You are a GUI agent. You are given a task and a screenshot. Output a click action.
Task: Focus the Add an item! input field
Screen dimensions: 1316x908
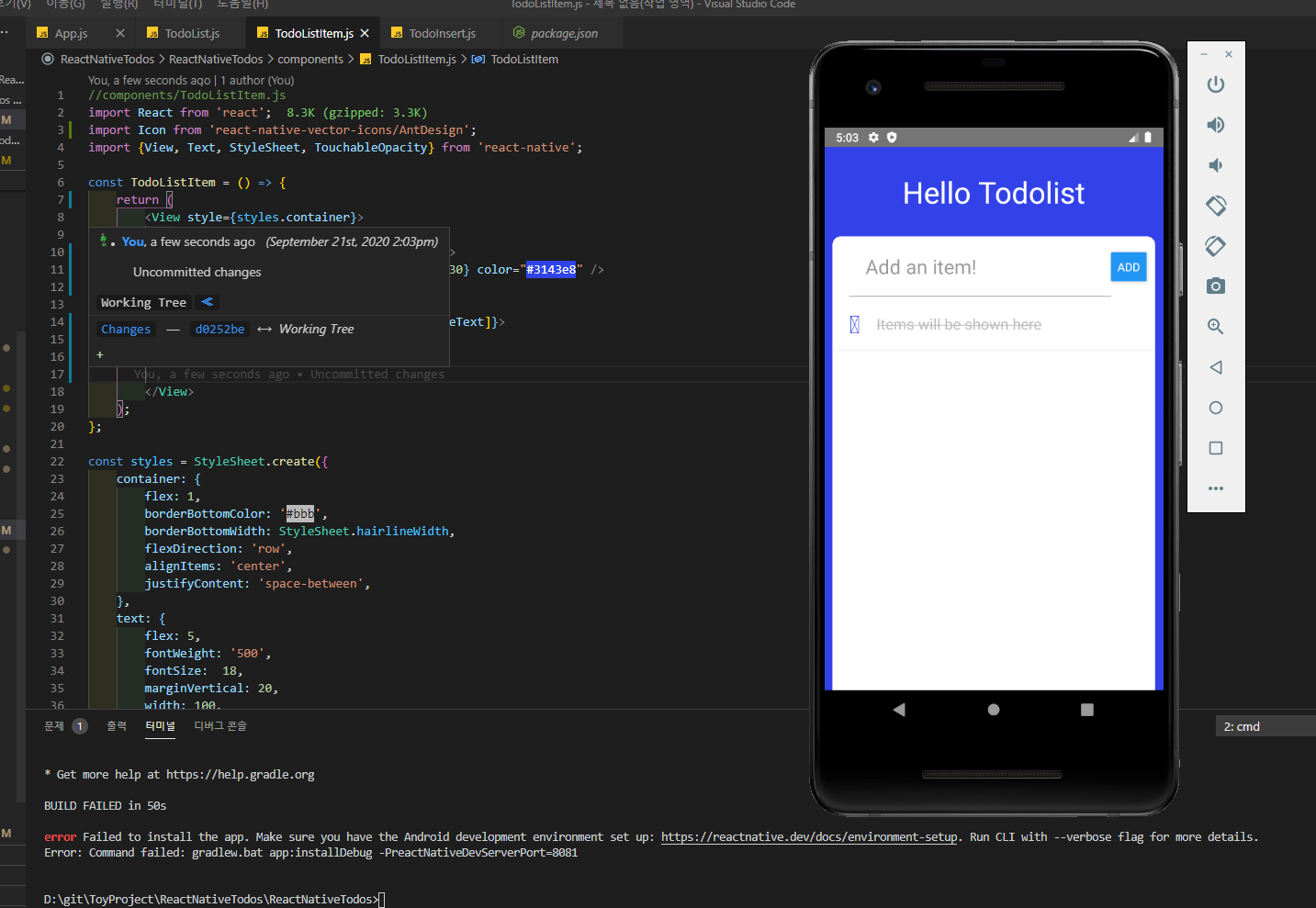tap(980, 268)
